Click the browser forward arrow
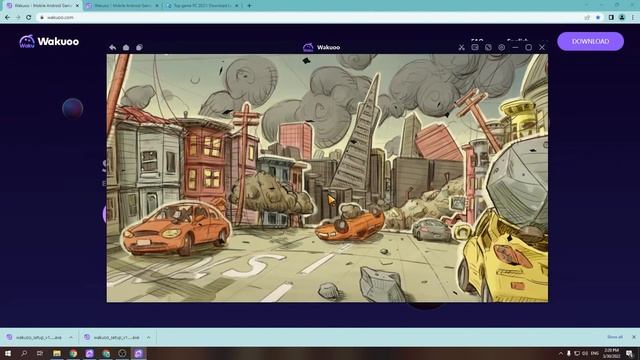Screen dimensions: 640x360 coord(18,18)
